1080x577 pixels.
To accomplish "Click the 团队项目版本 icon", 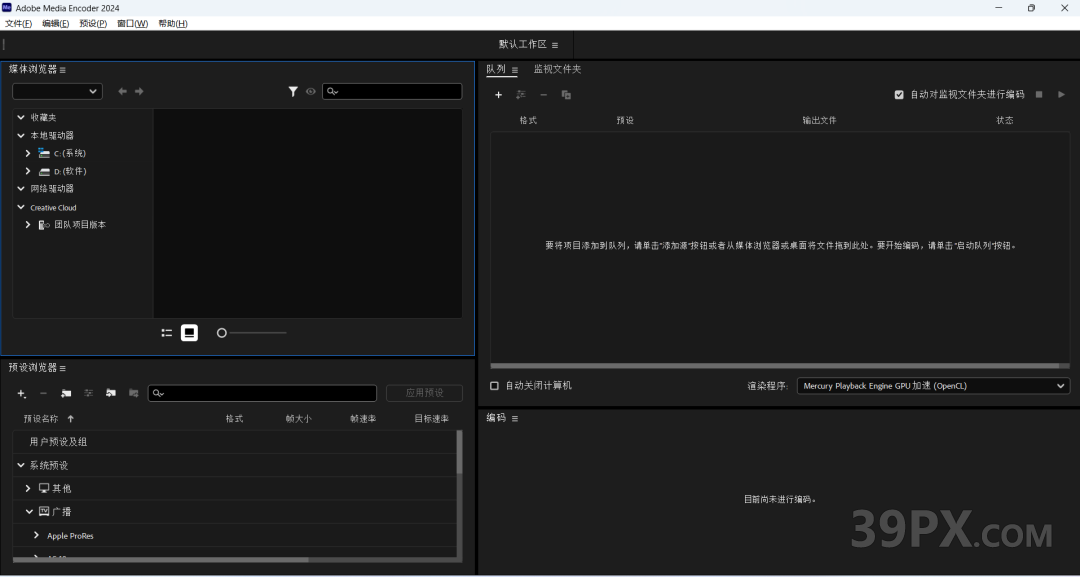I will click(x=45, y=224).
